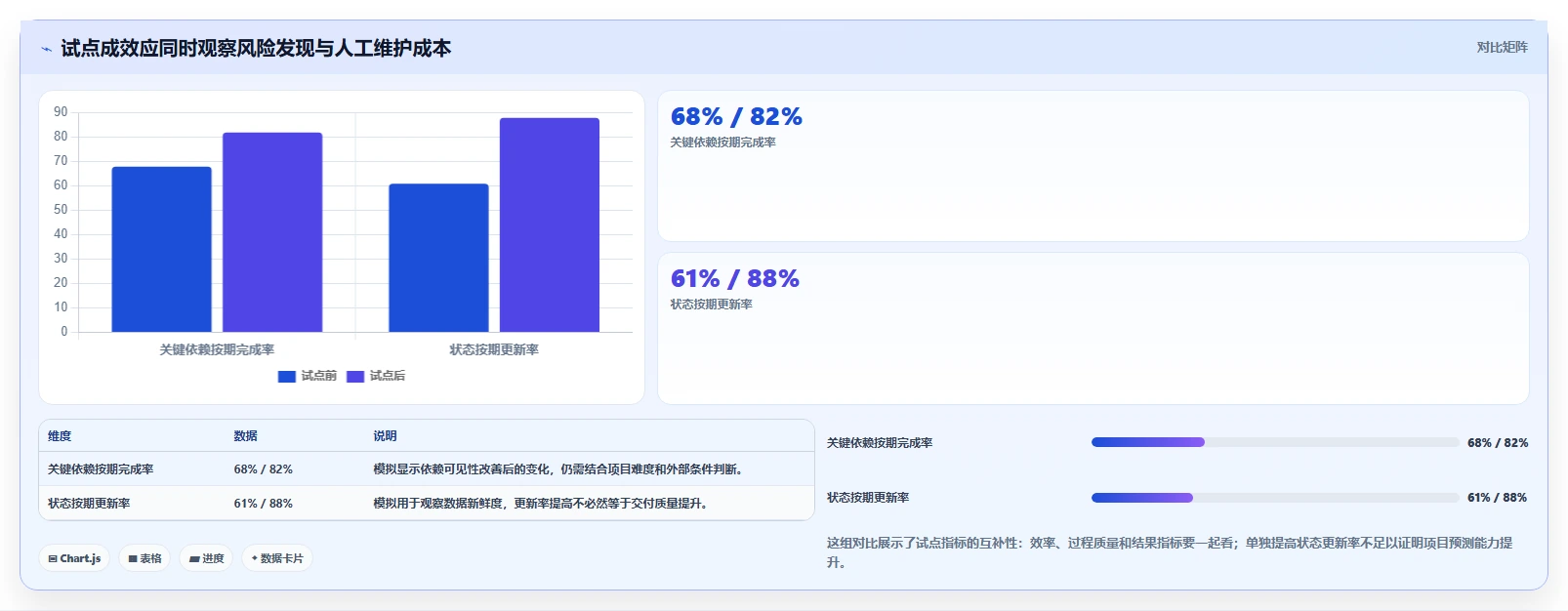Click the summary paragraph starting 这组对比展示了

tap(1172, 552)
